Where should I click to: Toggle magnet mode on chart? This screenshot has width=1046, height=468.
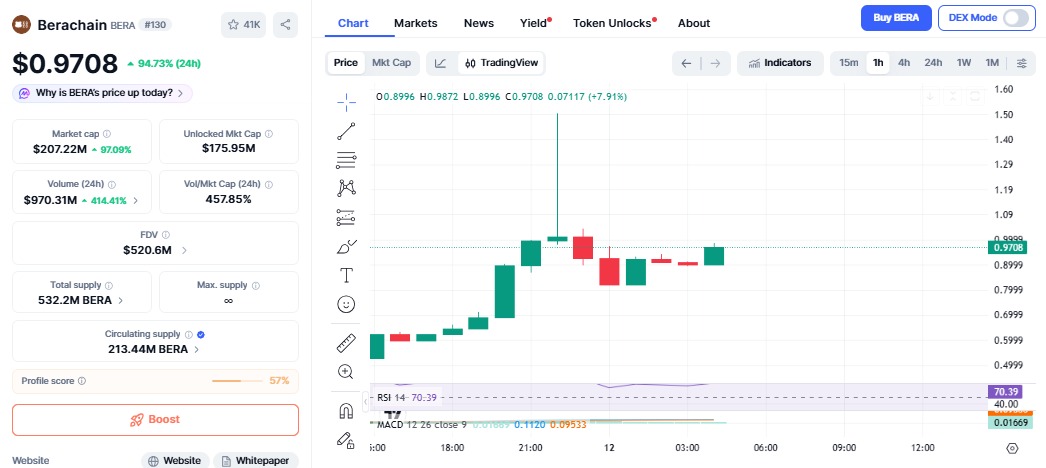click(346, 411)
